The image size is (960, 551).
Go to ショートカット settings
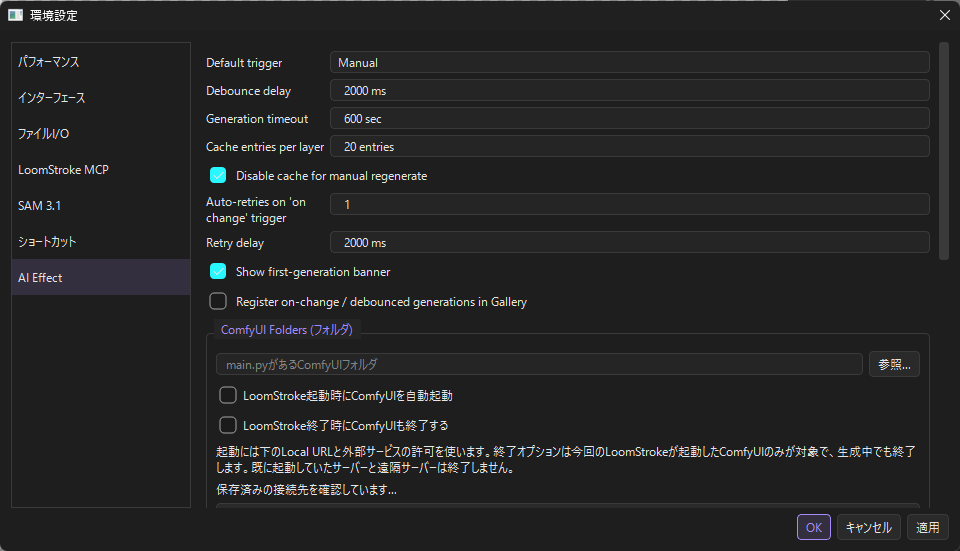tap(101, 241)
